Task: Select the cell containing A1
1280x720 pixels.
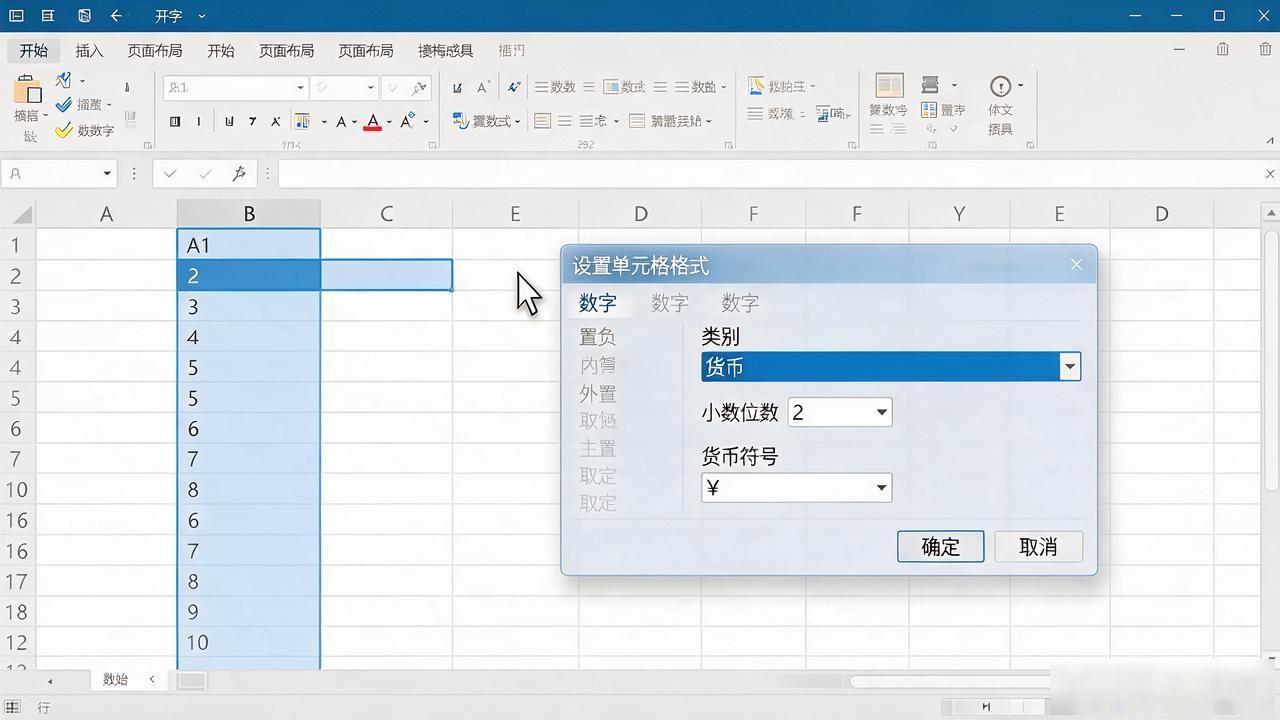Action: point(249,245)
